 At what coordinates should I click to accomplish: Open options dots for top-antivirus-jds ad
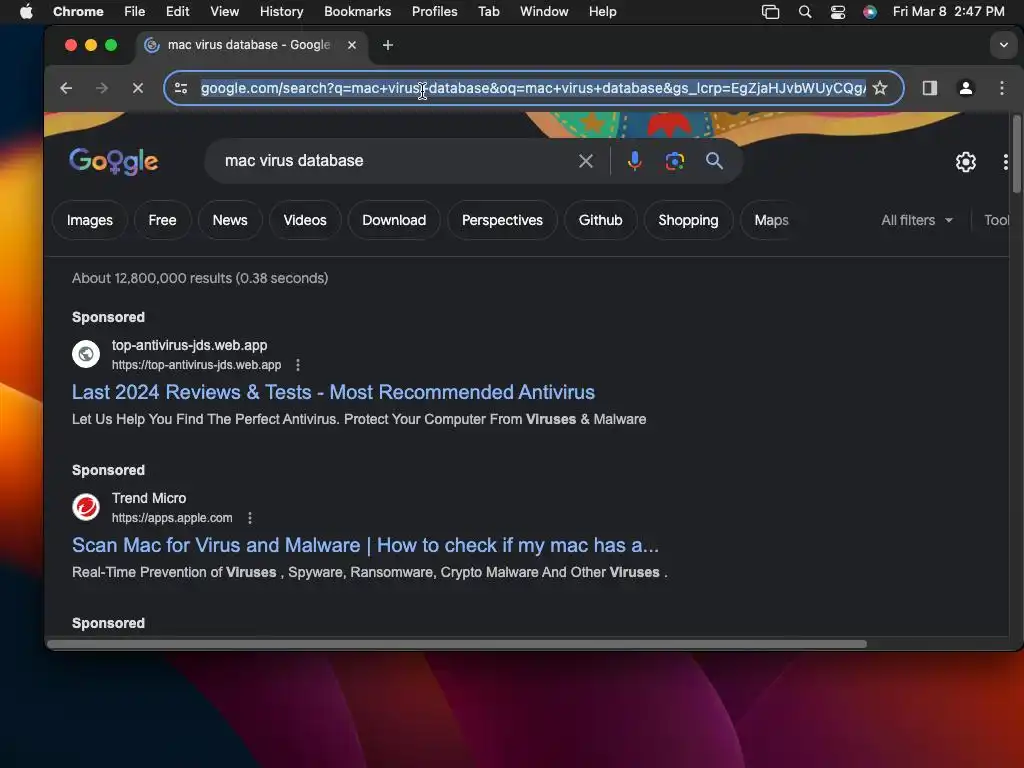(x=298, y=365)
